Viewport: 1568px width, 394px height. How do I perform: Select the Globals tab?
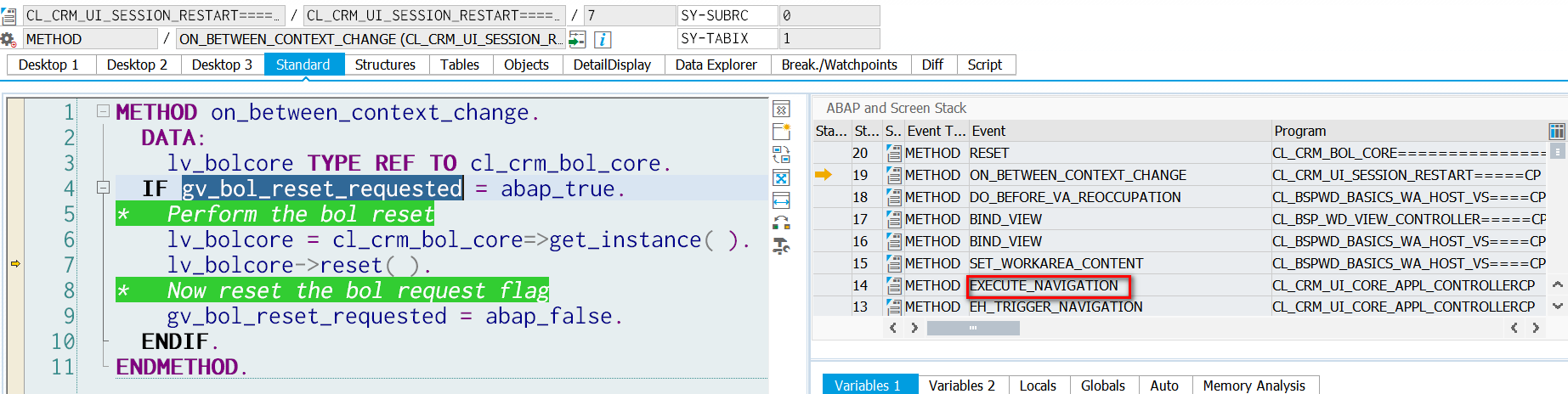tap(1103, 386)
